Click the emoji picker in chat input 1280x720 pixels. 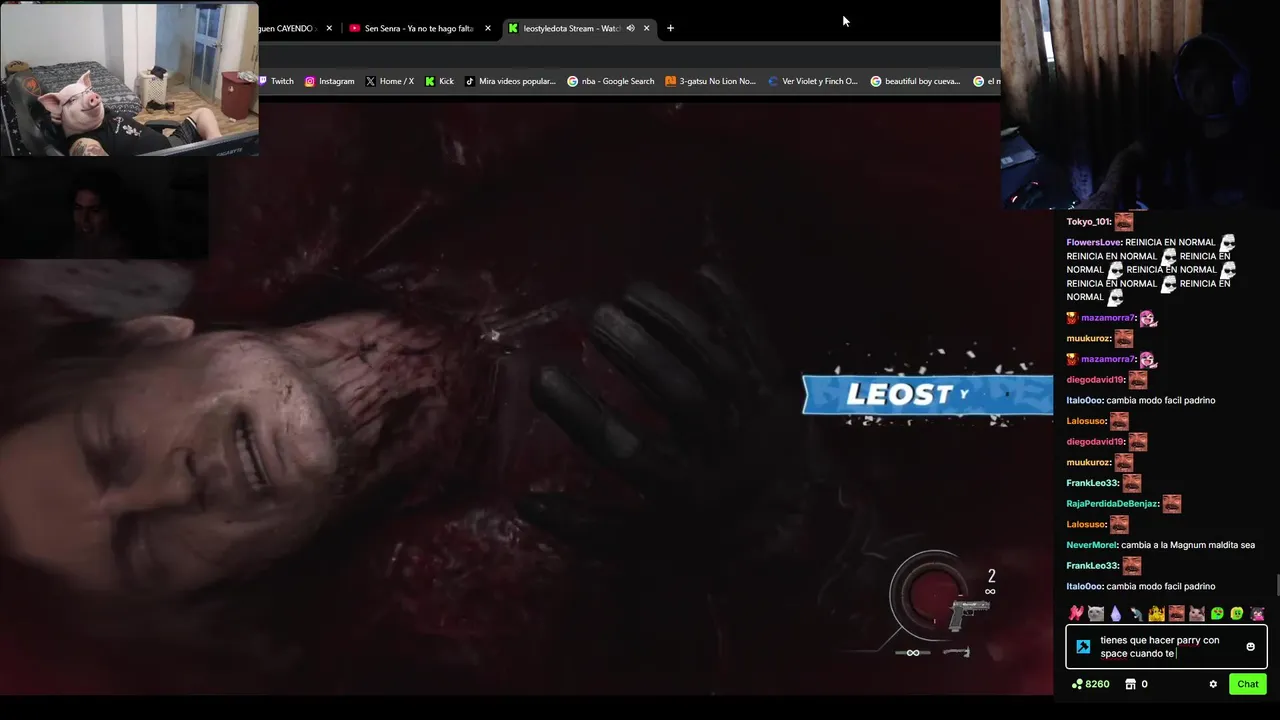1250,647
